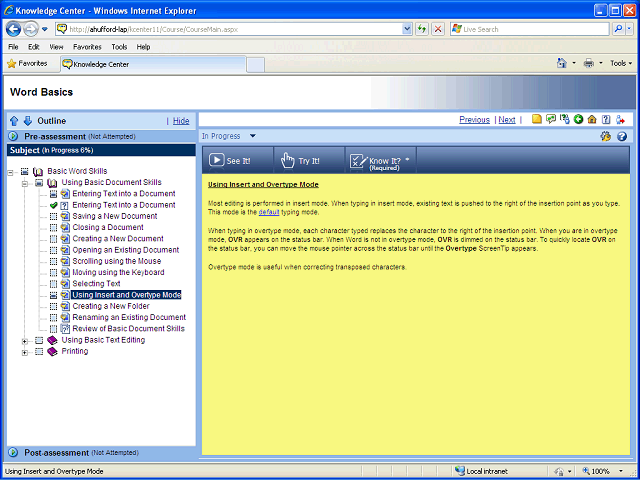Open the Favorites menu in the menu bar
The width and height of the screenshot is (640, 480).
click(x=87, y=47)
